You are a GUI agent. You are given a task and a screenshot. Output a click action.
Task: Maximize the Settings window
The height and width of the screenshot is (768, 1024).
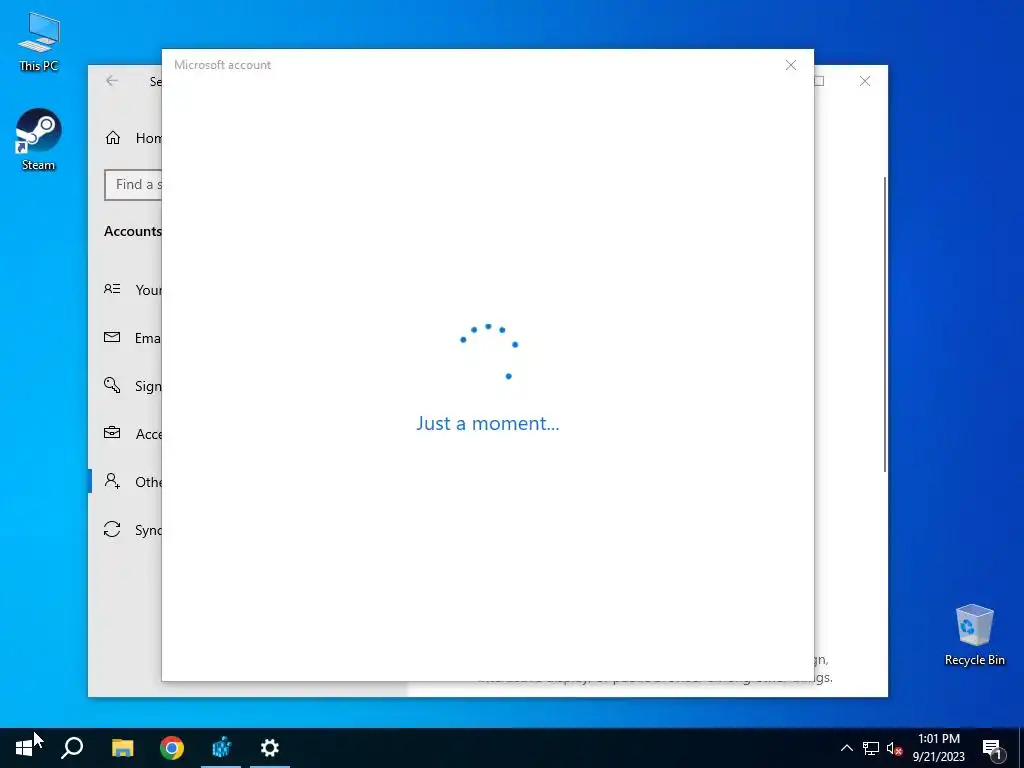point(819,81)
